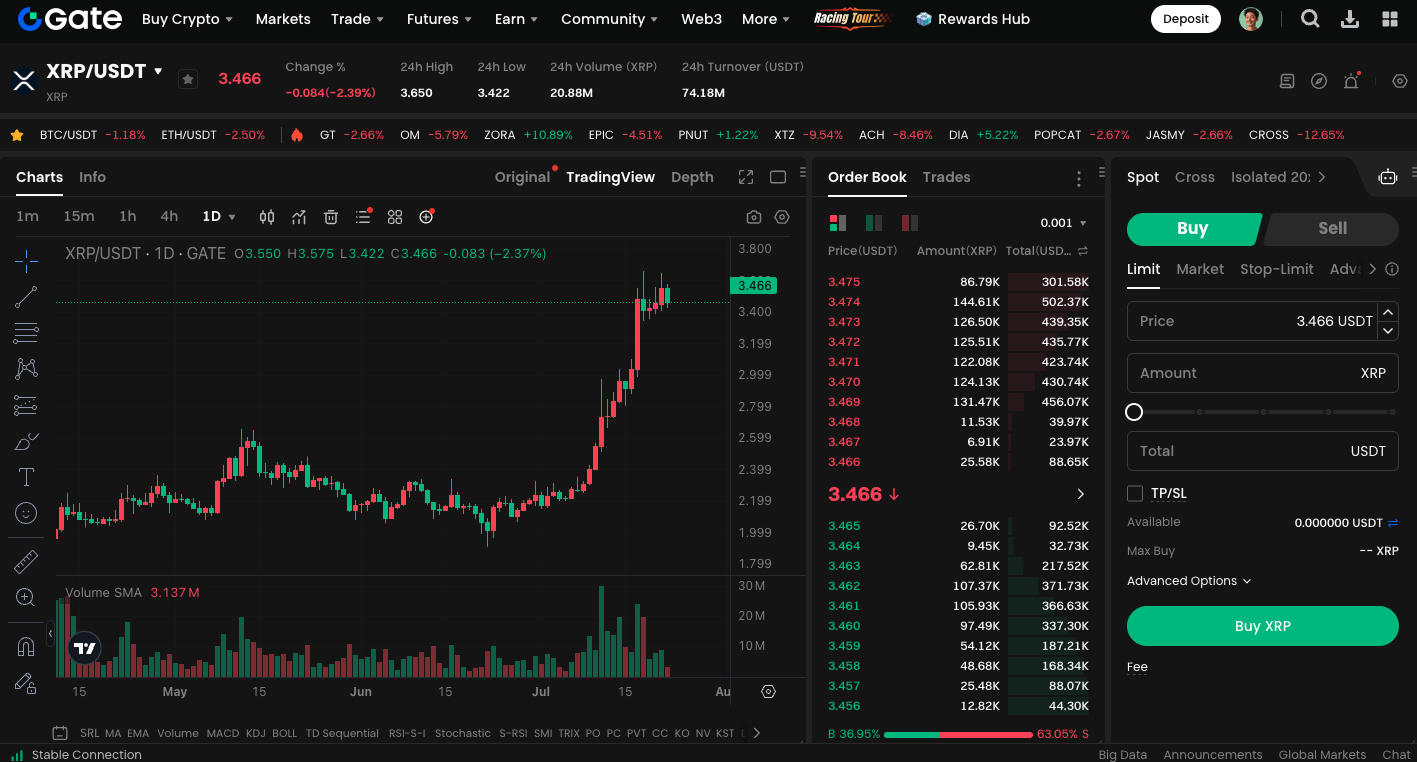Select the Depth chart view

click(x=692, y=177)
